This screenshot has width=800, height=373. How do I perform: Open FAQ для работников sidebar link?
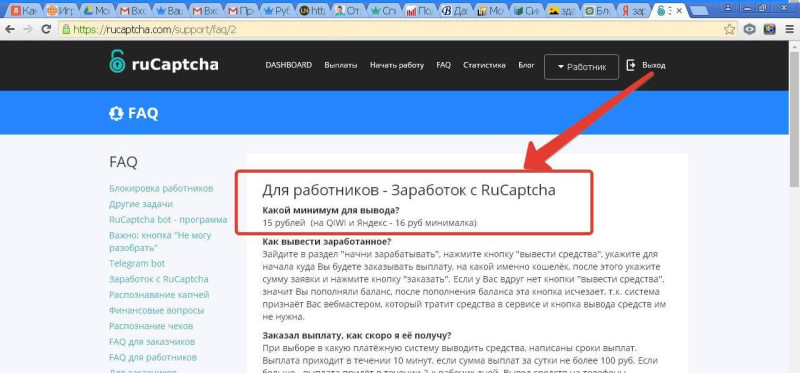(x=153, y=357)
